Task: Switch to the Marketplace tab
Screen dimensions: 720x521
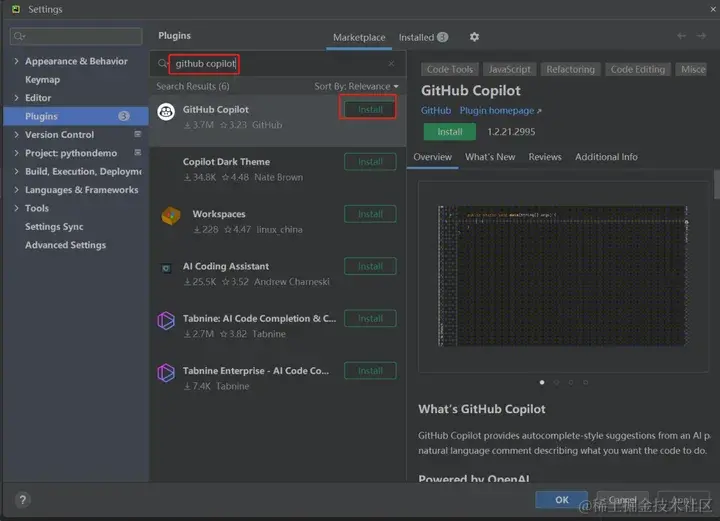Action: [359, 38]
